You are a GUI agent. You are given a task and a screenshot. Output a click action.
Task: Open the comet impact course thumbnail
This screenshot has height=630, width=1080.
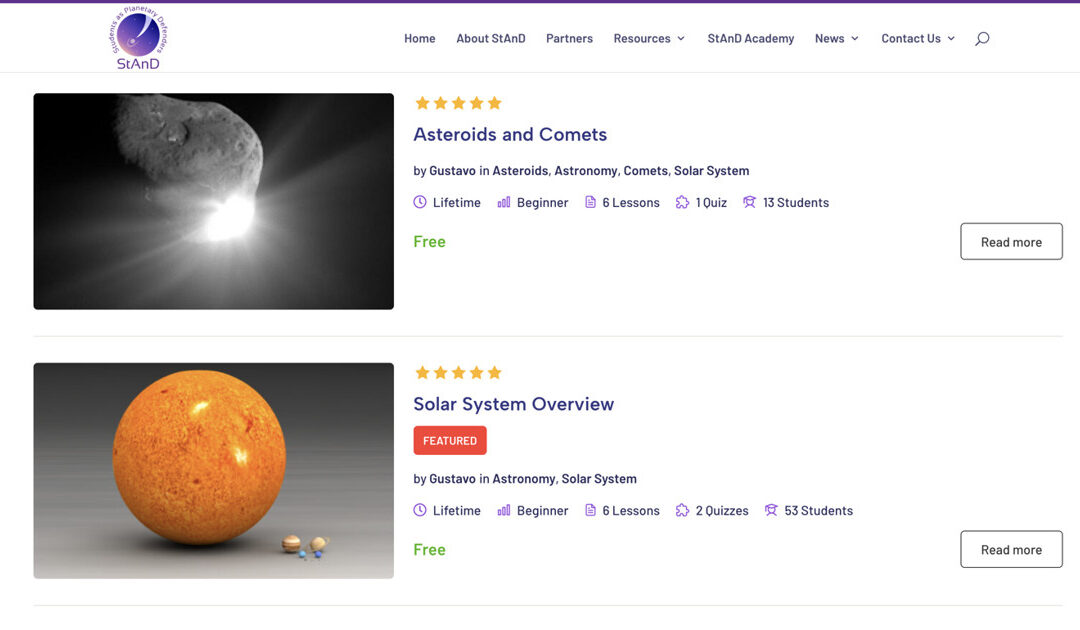click(x=214, y=201)
